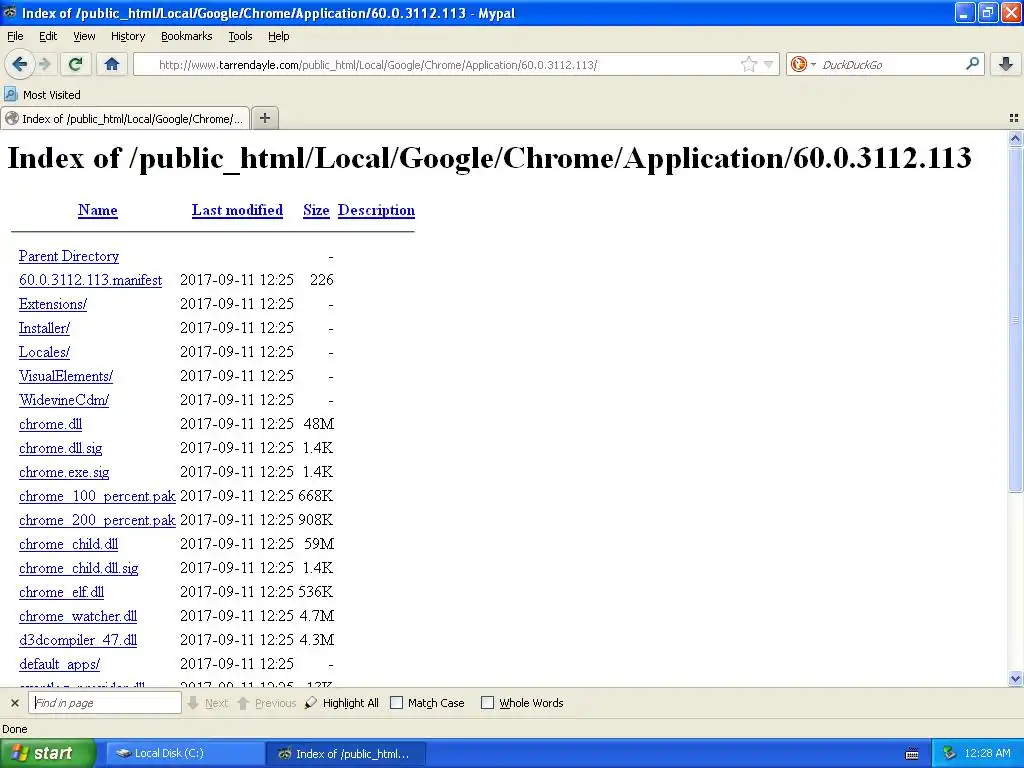Sort listing by Last modified
The image size is (1024, 768).
[237, 210]
